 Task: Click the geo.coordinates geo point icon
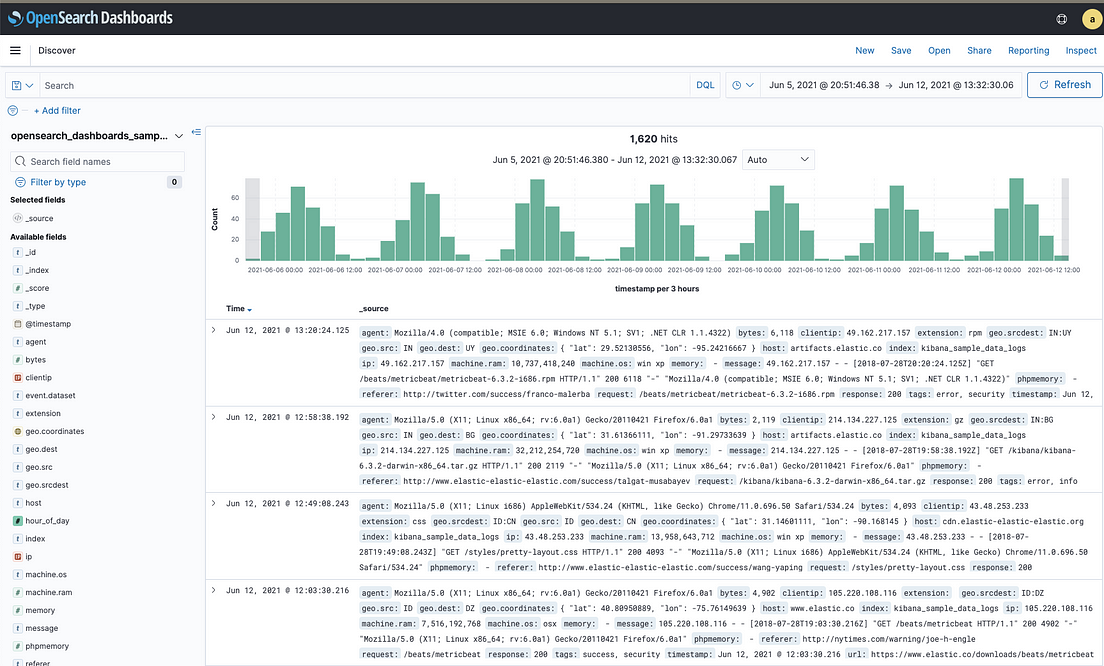pyautogui.click(x=18, y=432)
